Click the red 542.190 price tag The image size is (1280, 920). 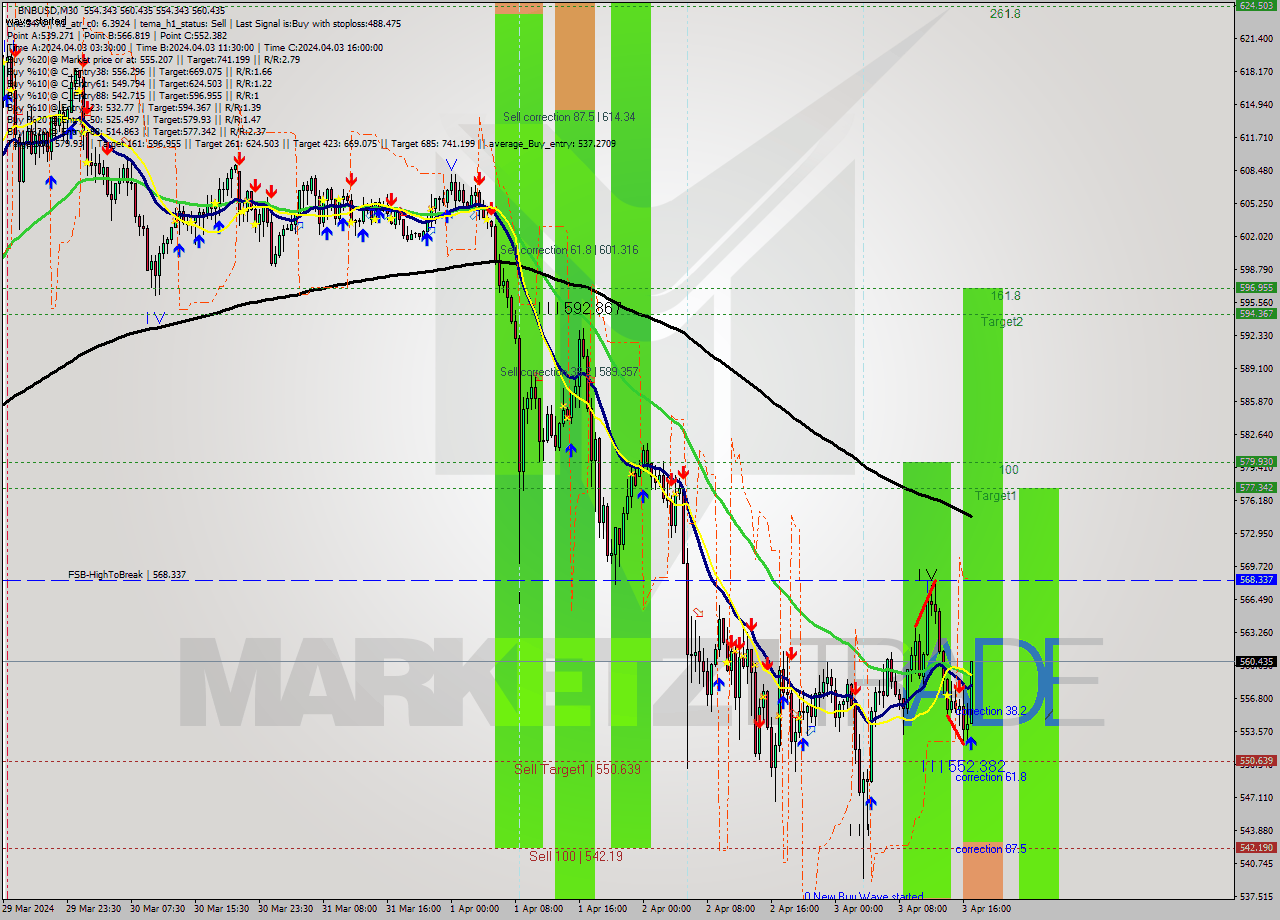pos(1256,848)
